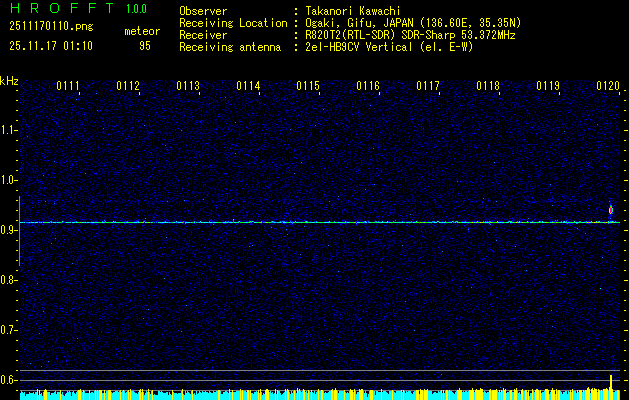The height and width of the screenshot is (400, 629).
Task: Click the green carrier line in spectrogram
Action: tap(320, 222)
